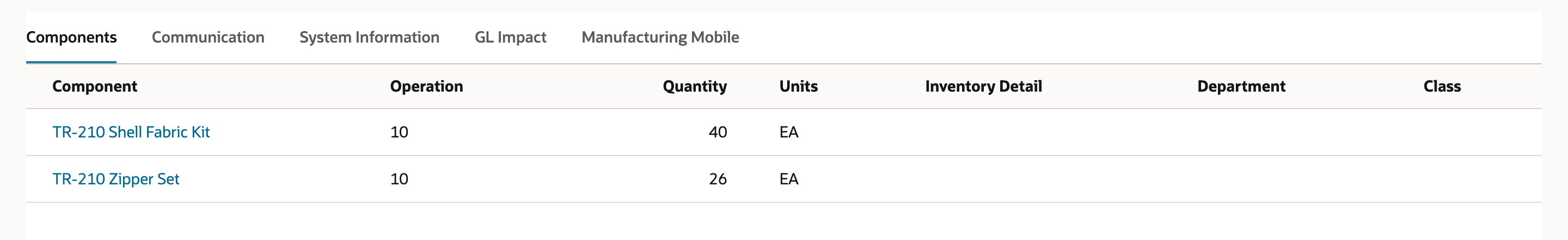Select quantity 26 cell for Zipper Set
This screenshot has height=240, width=1568.
(718, 179)
